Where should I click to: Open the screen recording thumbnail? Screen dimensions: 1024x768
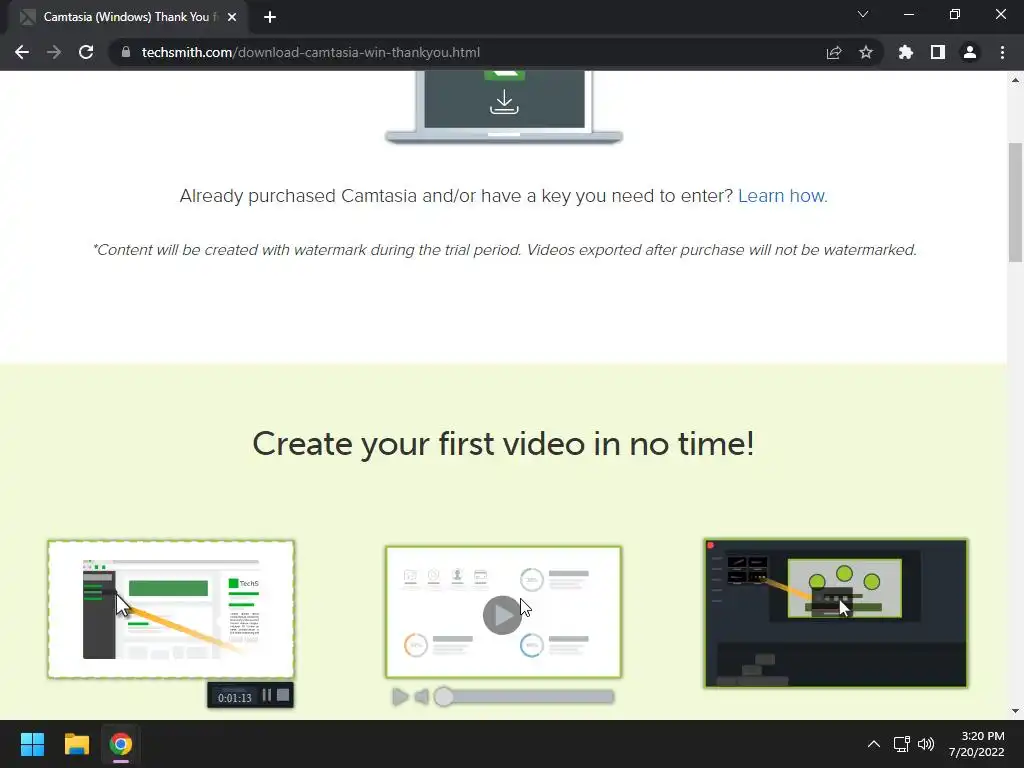171,609
